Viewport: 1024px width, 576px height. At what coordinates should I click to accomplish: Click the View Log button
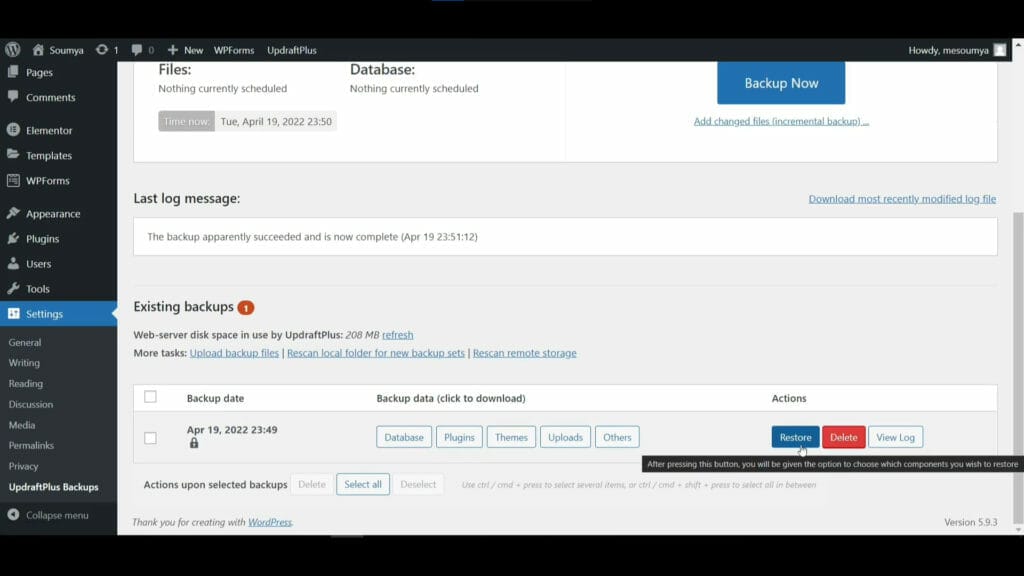[x=895, y=437]
